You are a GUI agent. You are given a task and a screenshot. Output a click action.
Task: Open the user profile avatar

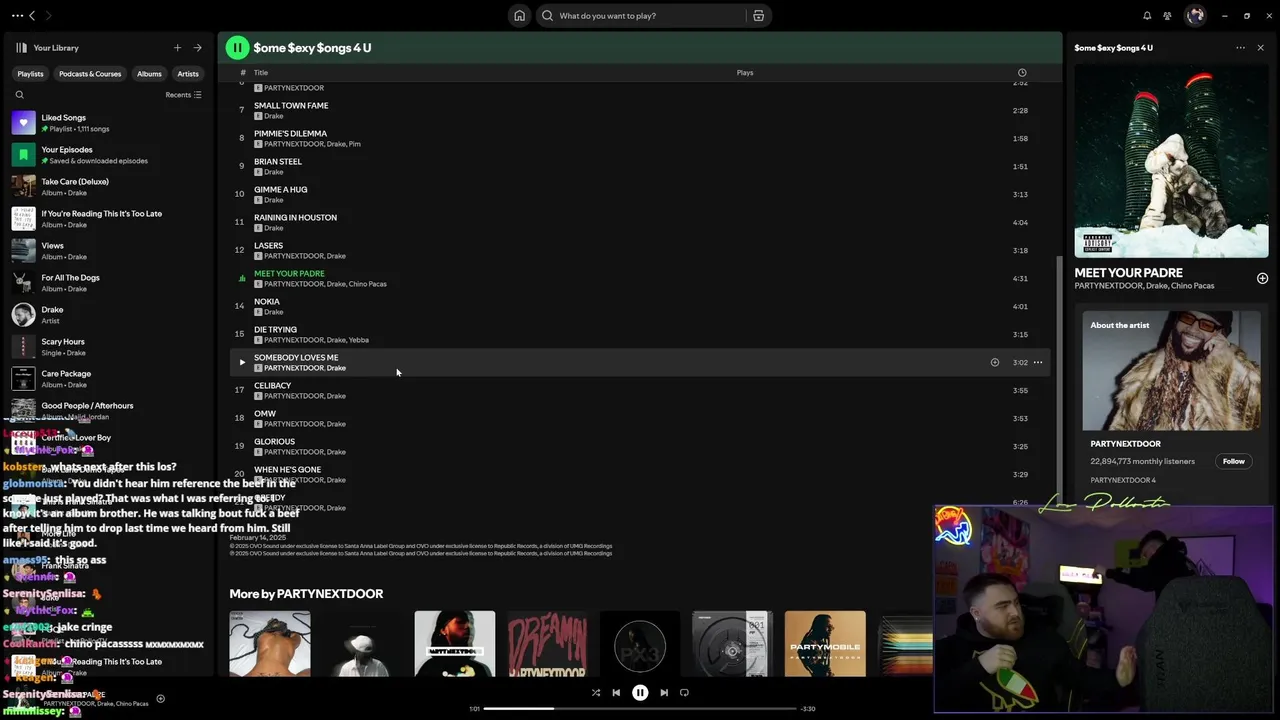click(x=1195, y=16)
